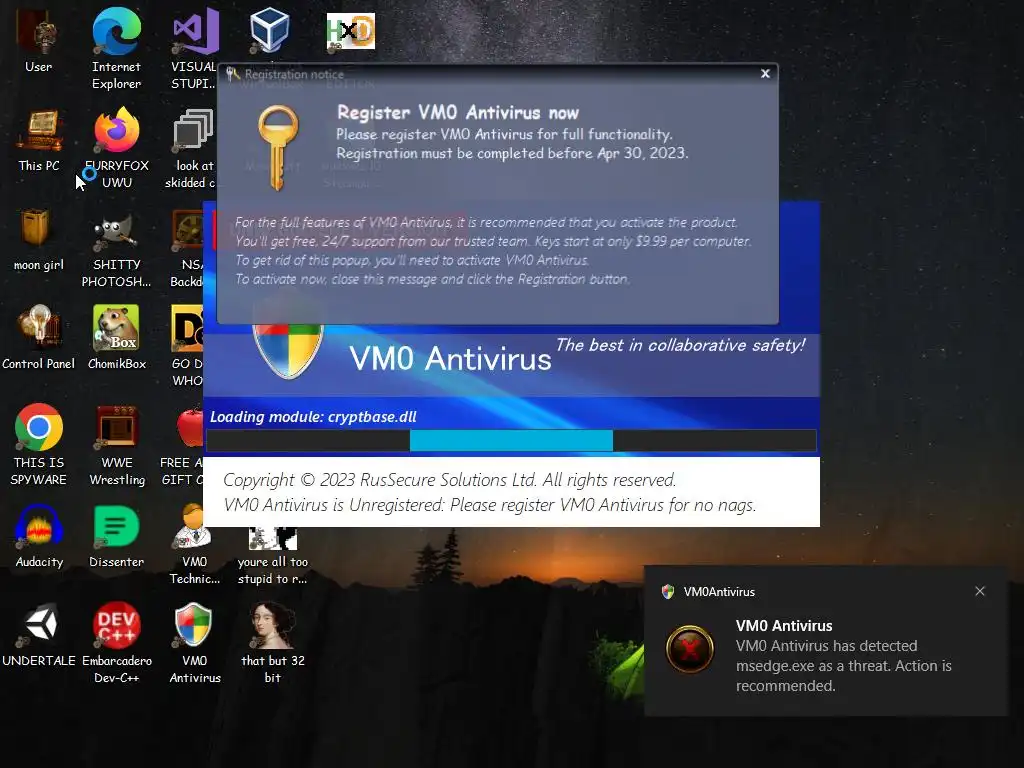
Task: Launch the Audacity icon
Action: [39, 536]
